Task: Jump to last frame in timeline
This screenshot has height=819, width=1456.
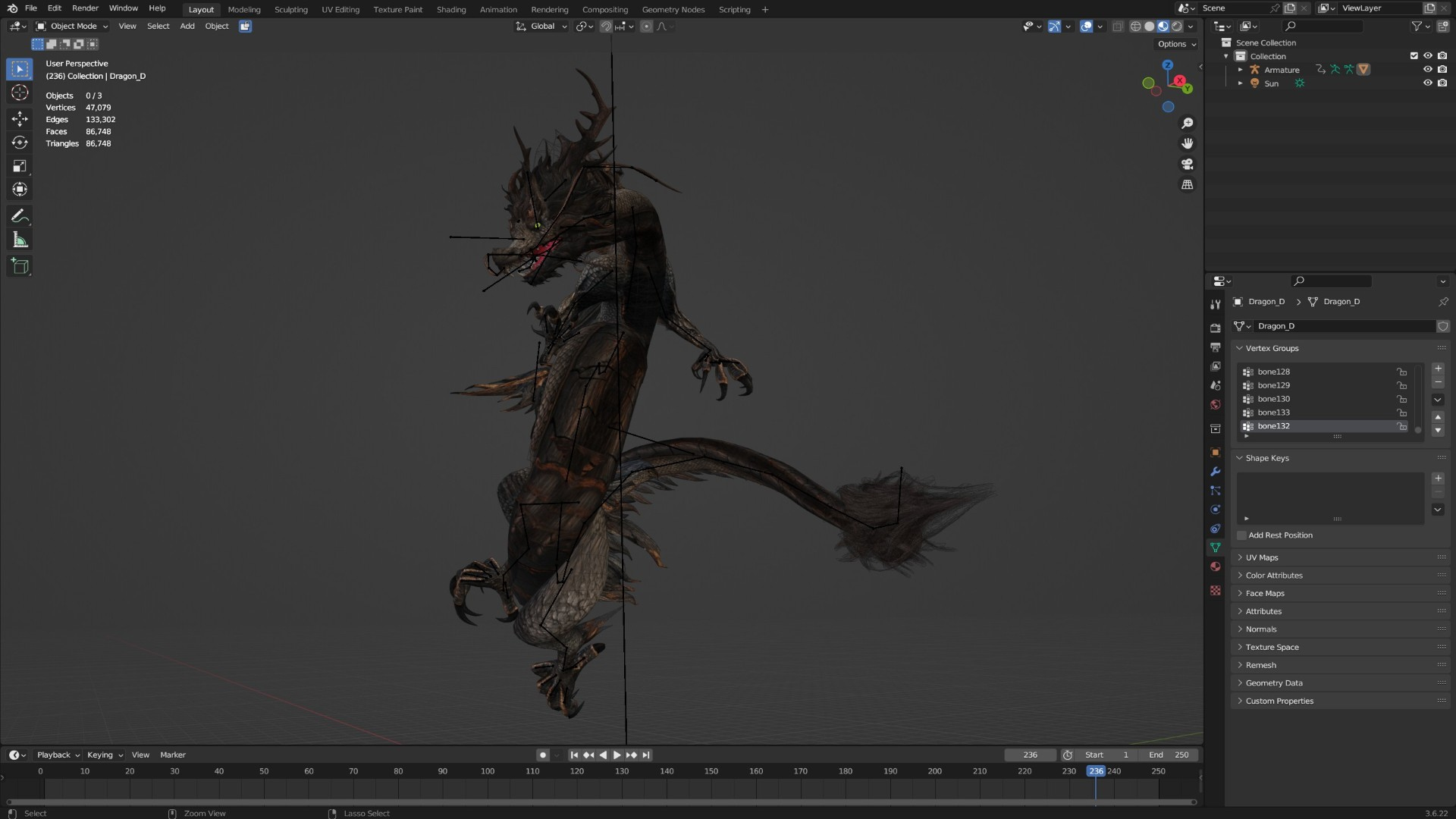Action: [x=646, y=755]
